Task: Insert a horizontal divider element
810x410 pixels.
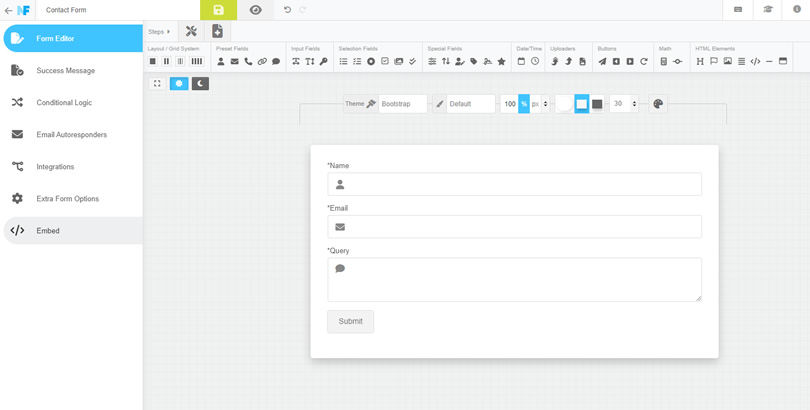Action: pos(769,61)
